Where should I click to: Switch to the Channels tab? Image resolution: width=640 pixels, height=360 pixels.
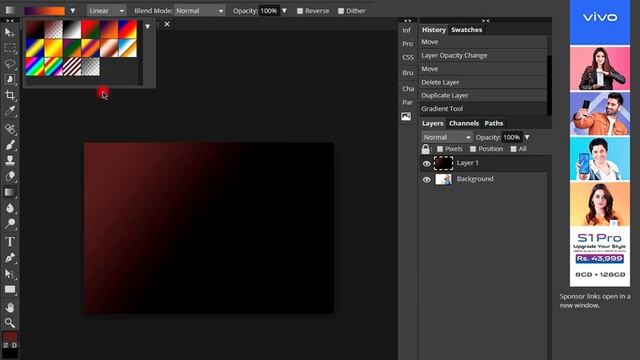464,123
